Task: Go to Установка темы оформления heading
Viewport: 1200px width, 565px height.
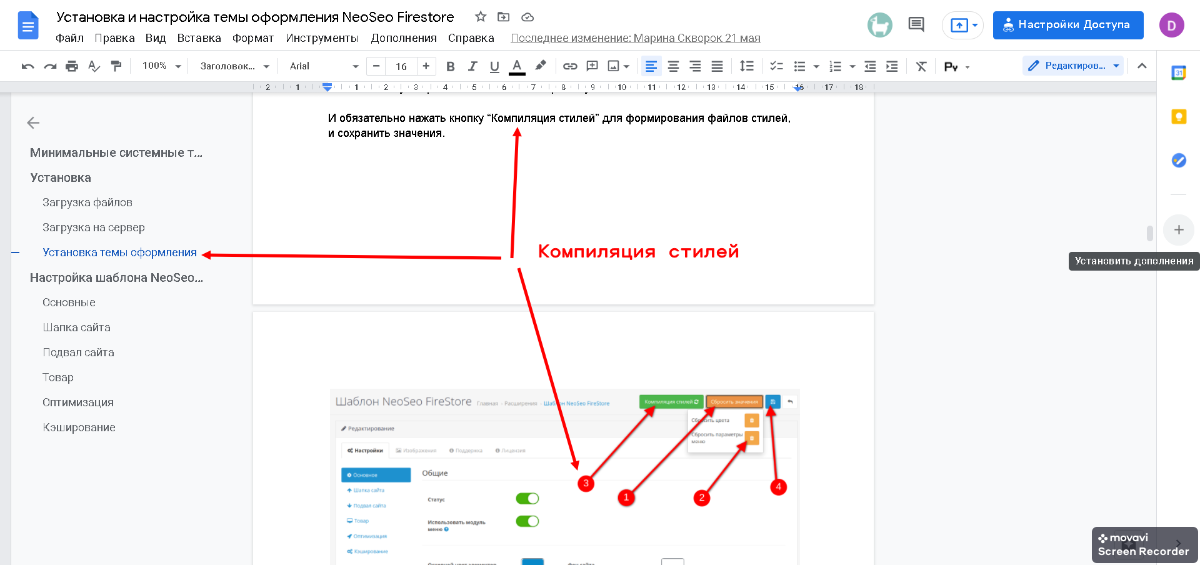Action: point(120,252)
